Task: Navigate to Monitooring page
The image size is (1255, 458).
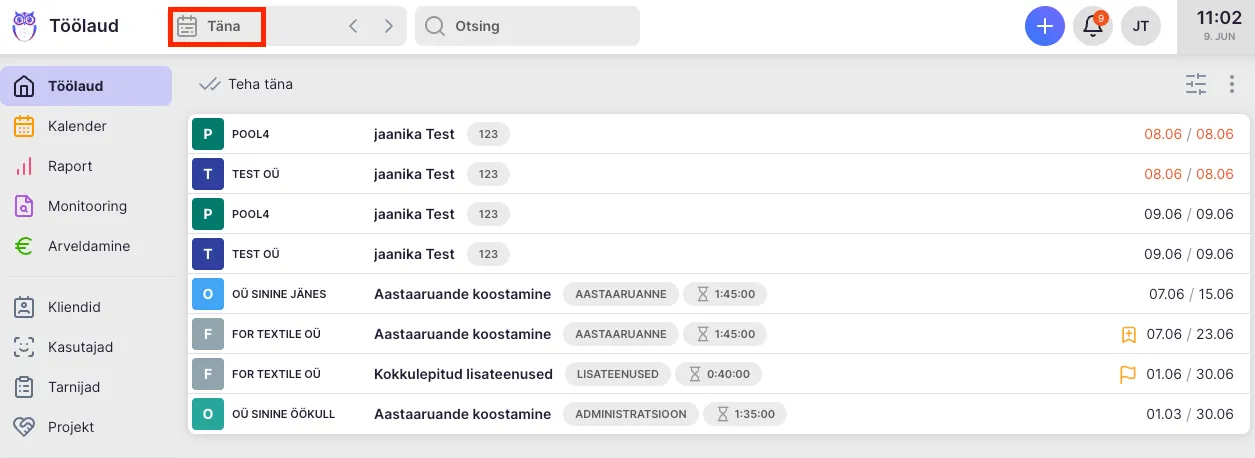Action: (87, 206)
